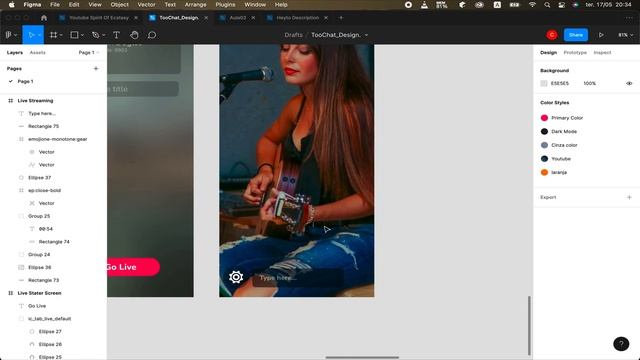Click the Drafts breadcrumb link
The image size is (640, 360).
tap(293, 35)
